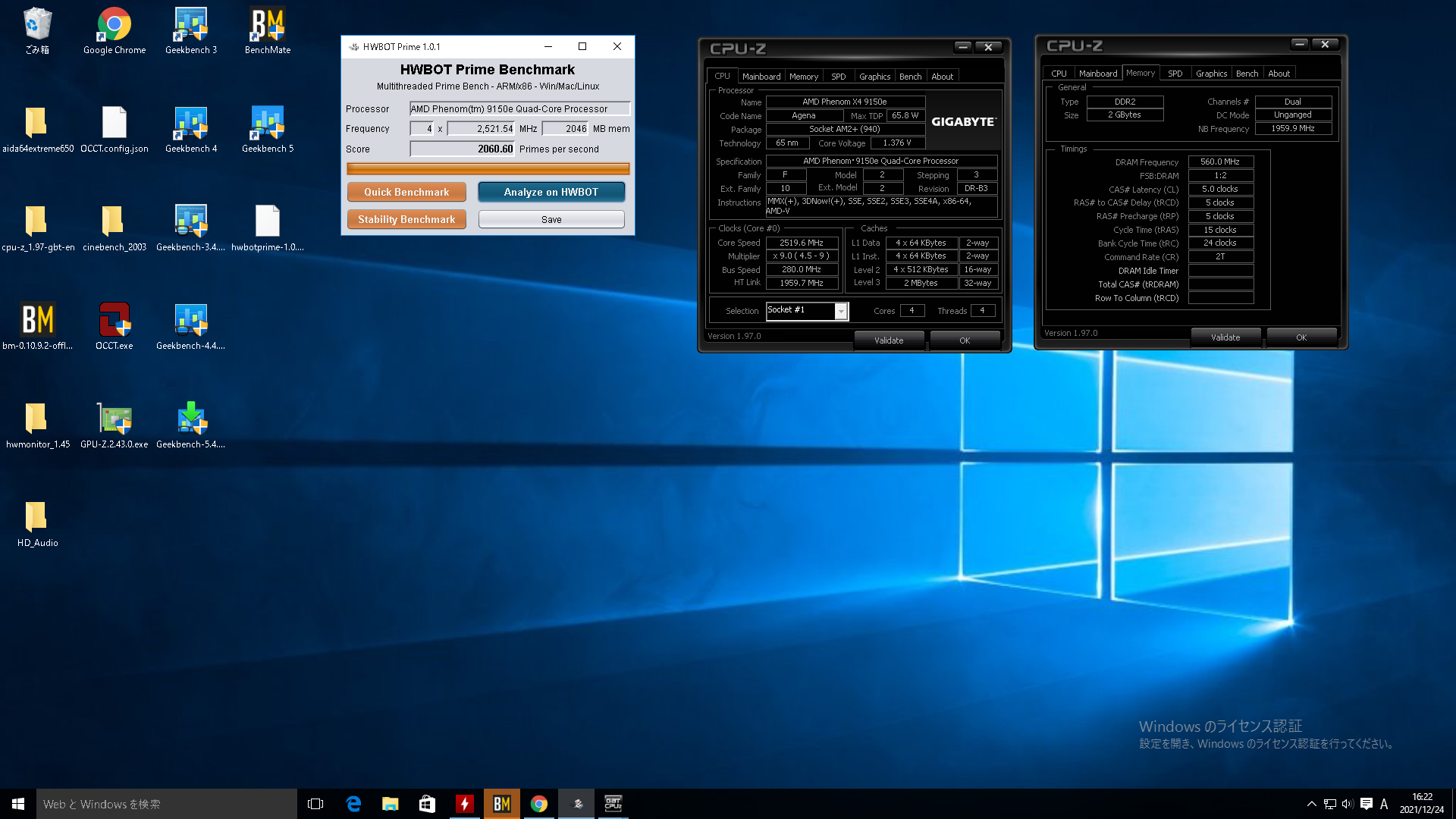Open the Windows Start menu

(18, 804)
